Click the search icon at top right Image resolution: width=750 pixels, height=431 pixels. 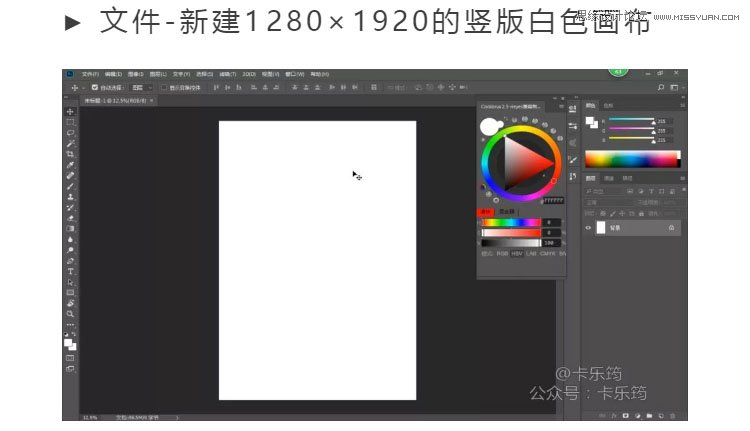[x=661, y=88]
